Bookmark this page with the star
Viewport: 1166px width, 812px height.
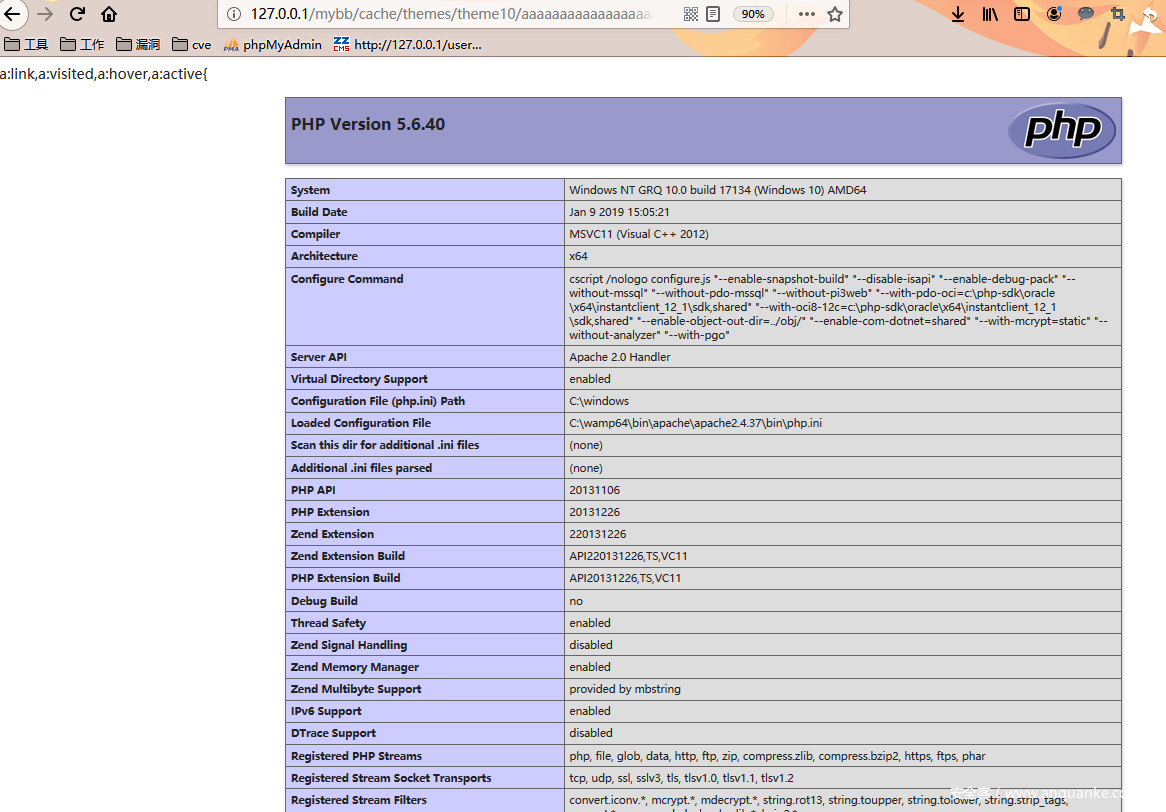click(x=835, y=14)
